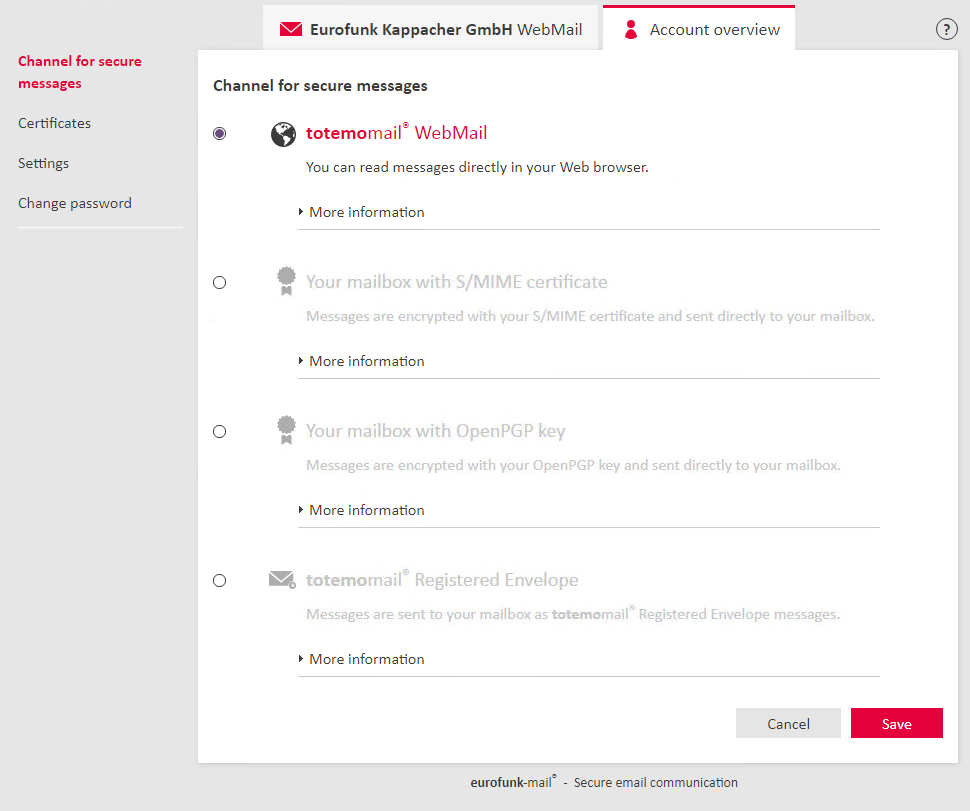Select the S/MIME certificate radio button
This screenshot has height=811, width=970.
coord(220,283)
